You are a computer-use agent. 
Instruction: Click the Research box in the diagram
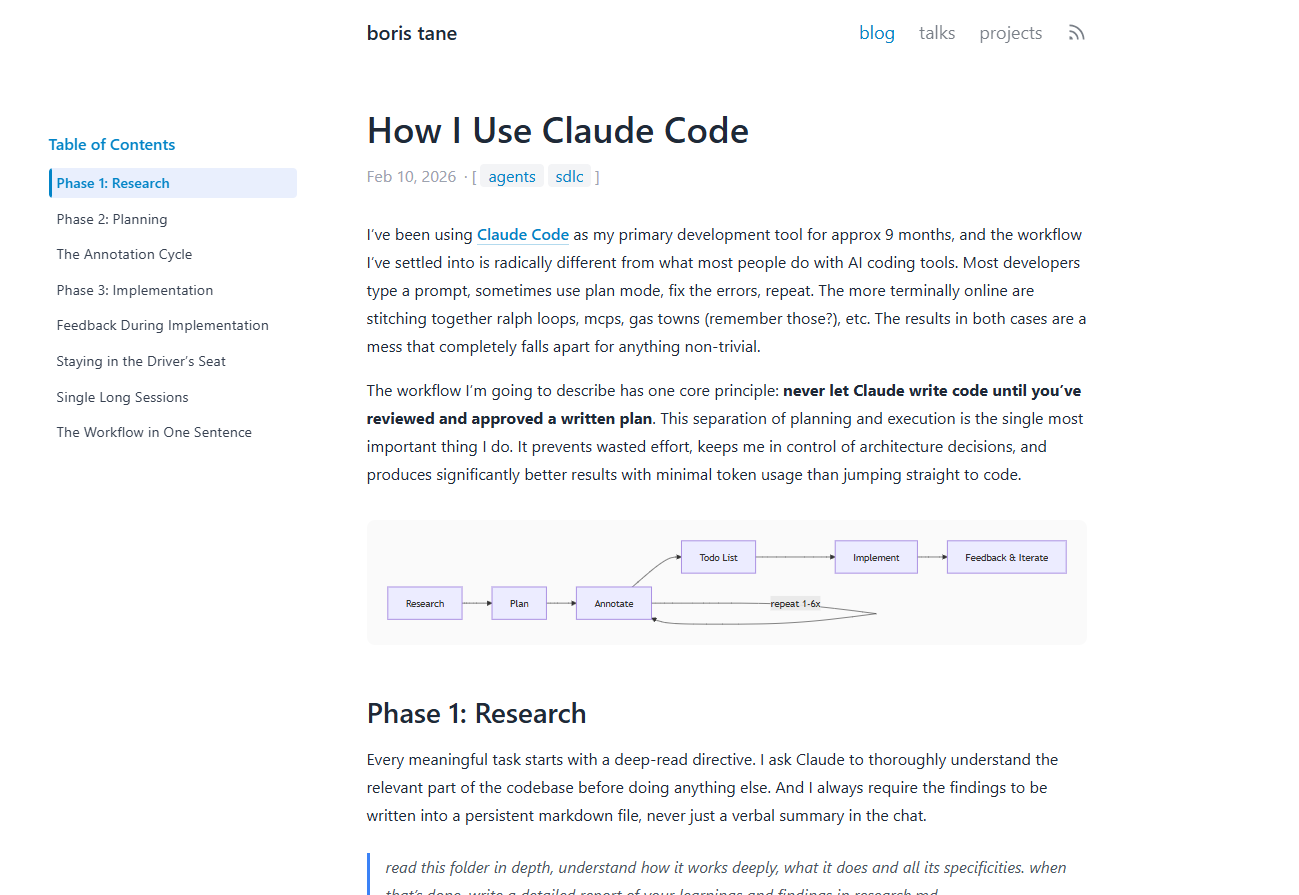click(x=425, y=603)
